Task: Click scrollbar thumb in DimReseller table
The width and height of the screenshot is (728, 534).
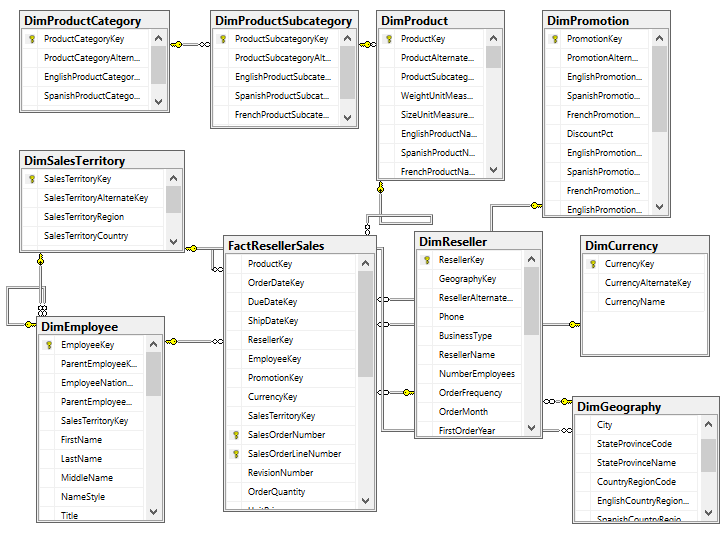Action: (x=532, y=301)
